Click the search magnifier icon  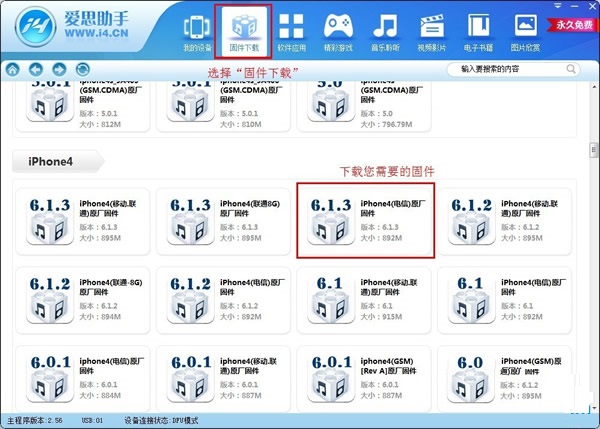pos(571,69)
